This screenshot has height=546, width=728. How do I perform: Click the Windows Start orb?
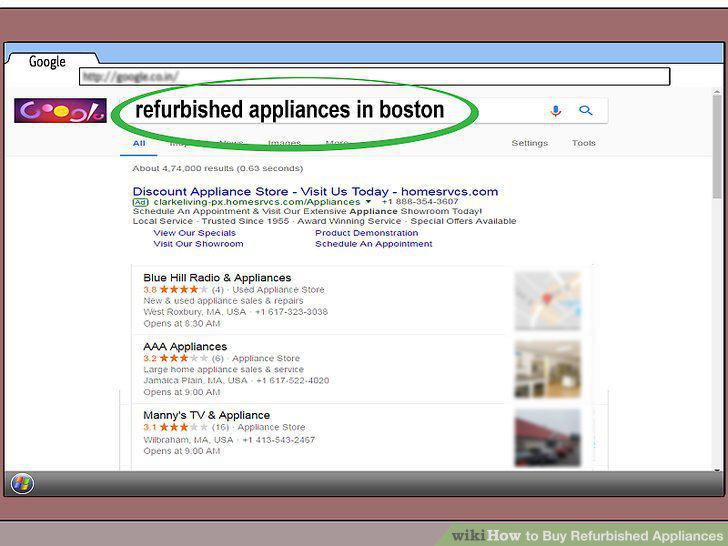pos(22,484)
